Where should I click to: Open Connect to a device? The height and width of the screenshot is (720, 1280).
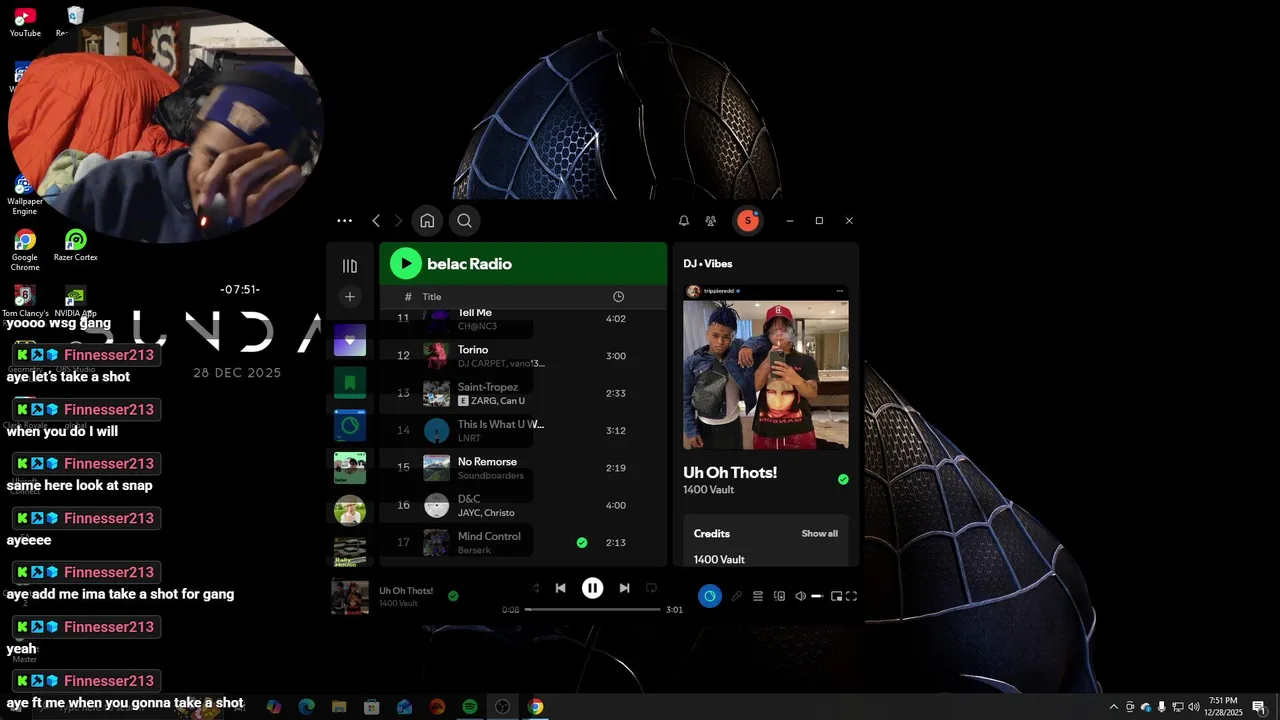[779, 596]
